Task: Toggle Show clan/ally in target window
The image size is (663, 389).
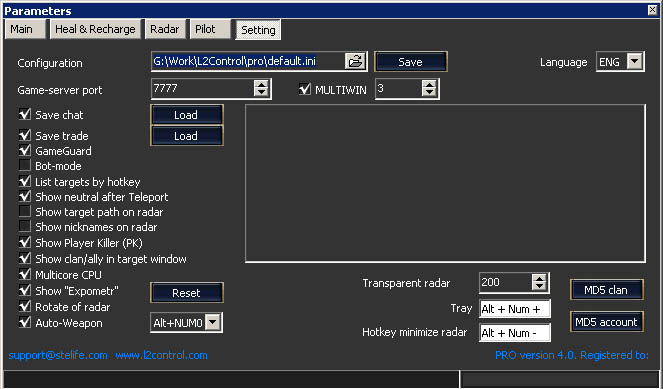Action: point(25,258)
